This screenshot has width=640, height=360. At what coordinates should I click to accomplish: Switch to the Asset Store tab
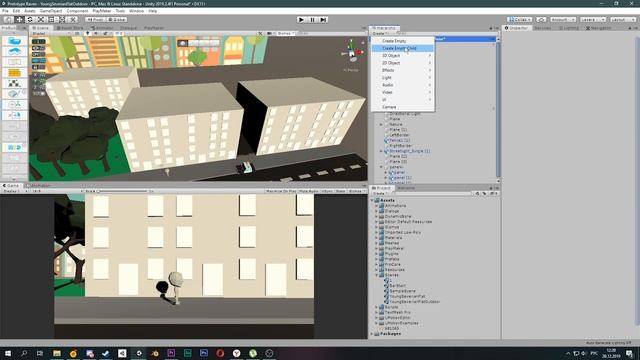[70, 28]
